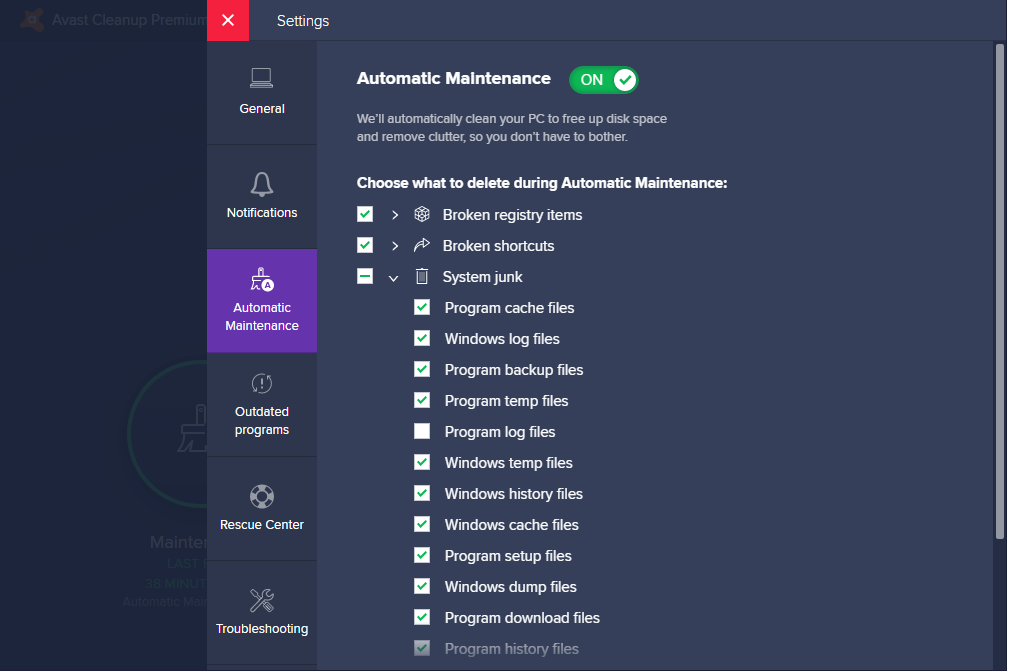The height and width of the screenshot is (671, 1009).
Task: Toggle the System junk partial checkbox
Action: pyautogui.click(x=365, y=277)
